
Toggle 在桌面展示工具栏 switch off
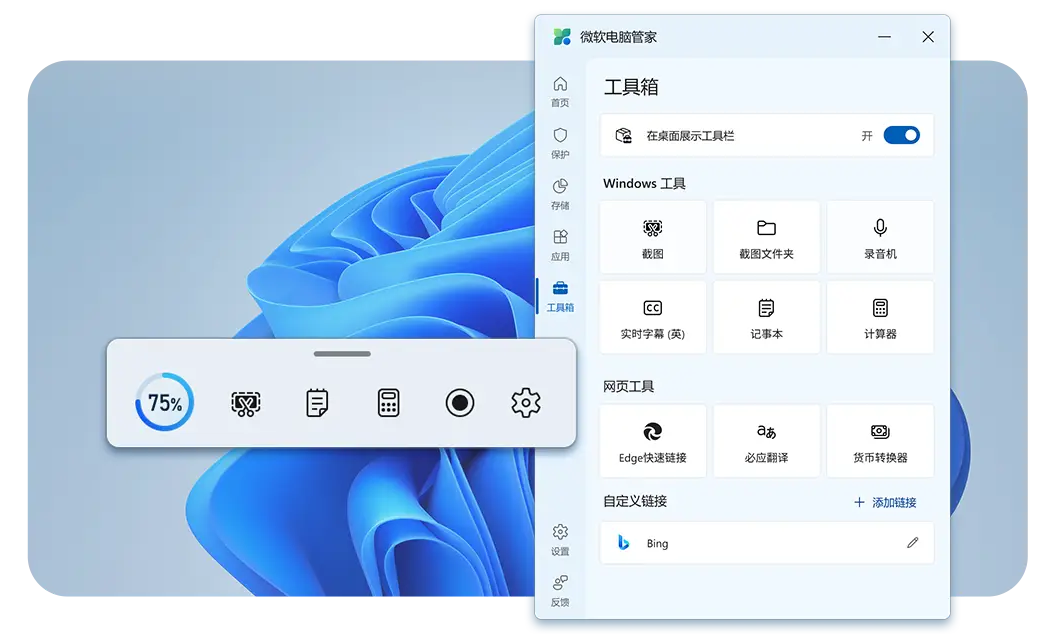pyautogui.click(x=901, y=135)
